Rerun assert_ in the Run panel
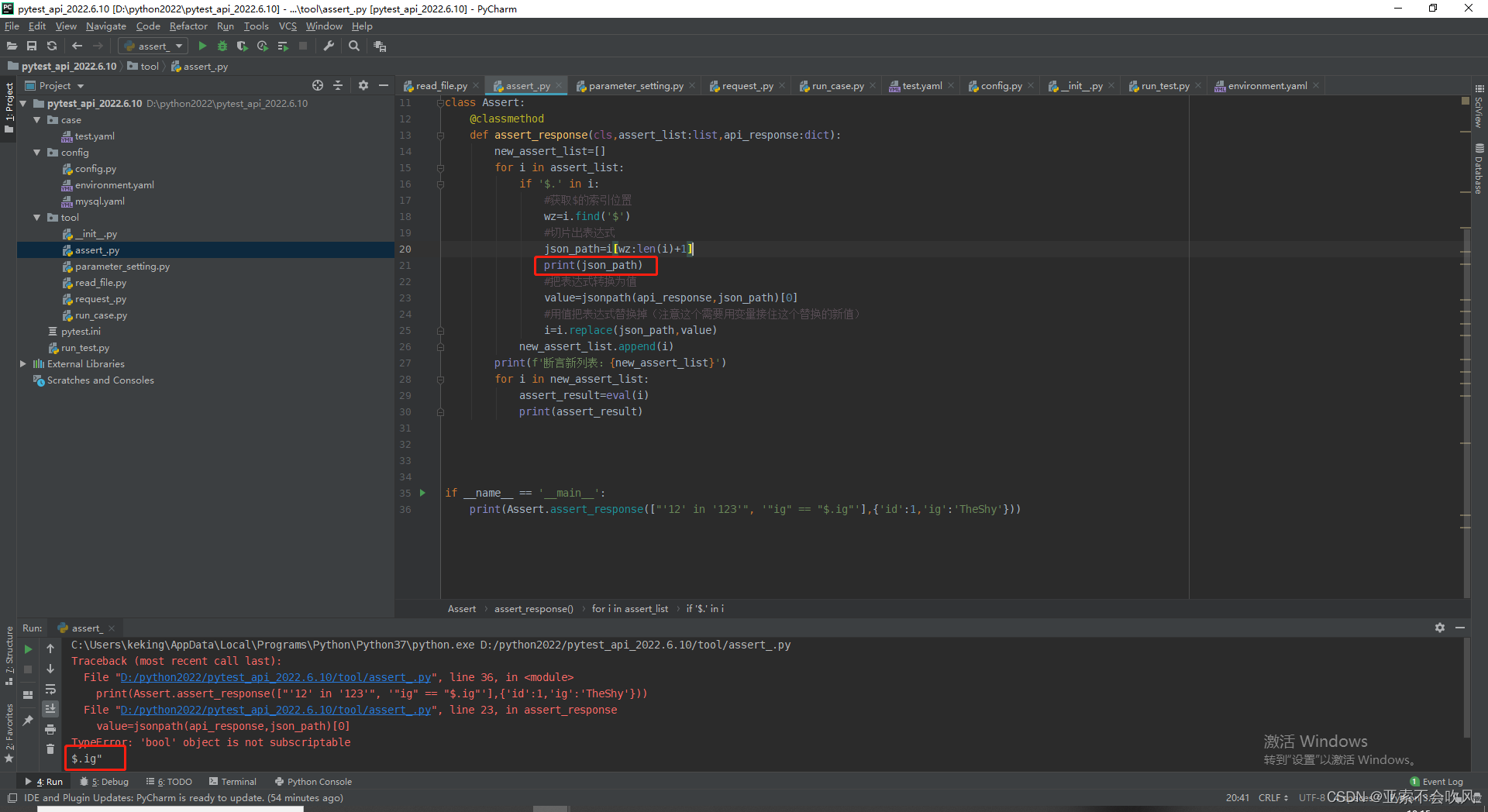Viewport: 1488px width, 812px height. click(x=29, y=649)
